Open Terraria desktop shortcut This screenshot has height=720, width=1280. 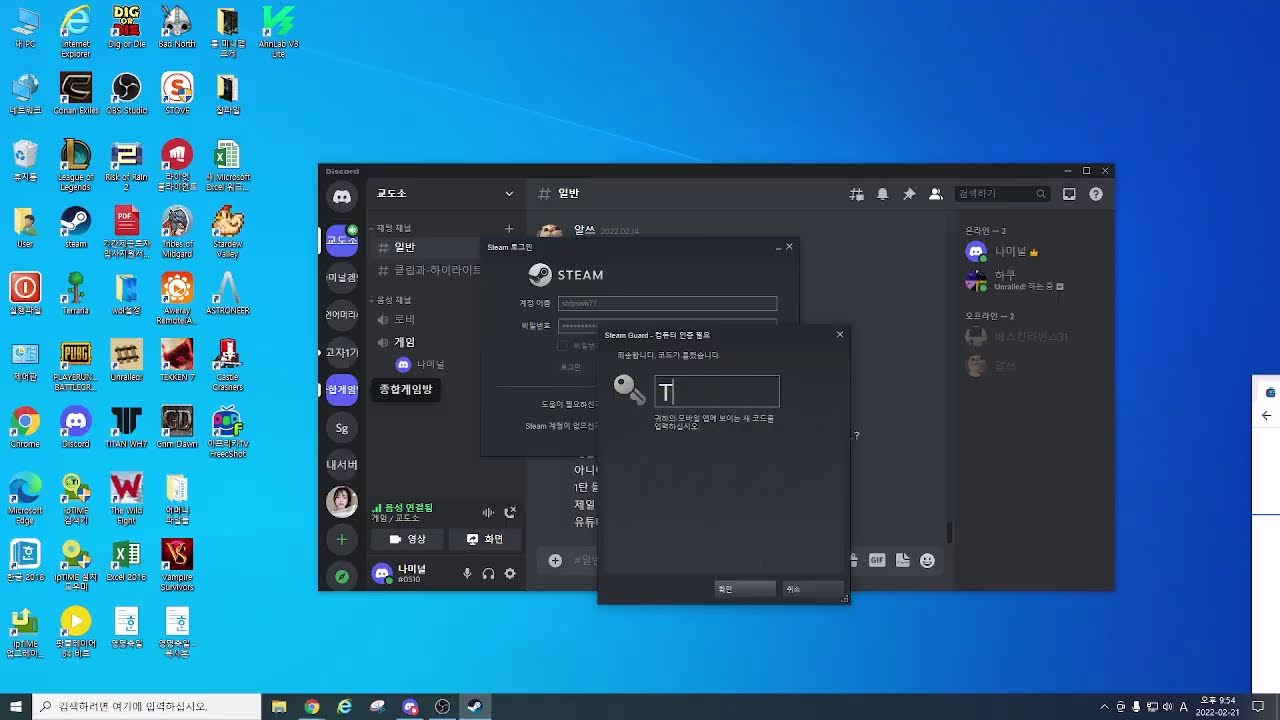pyautogui.click(x=75, y=293)
